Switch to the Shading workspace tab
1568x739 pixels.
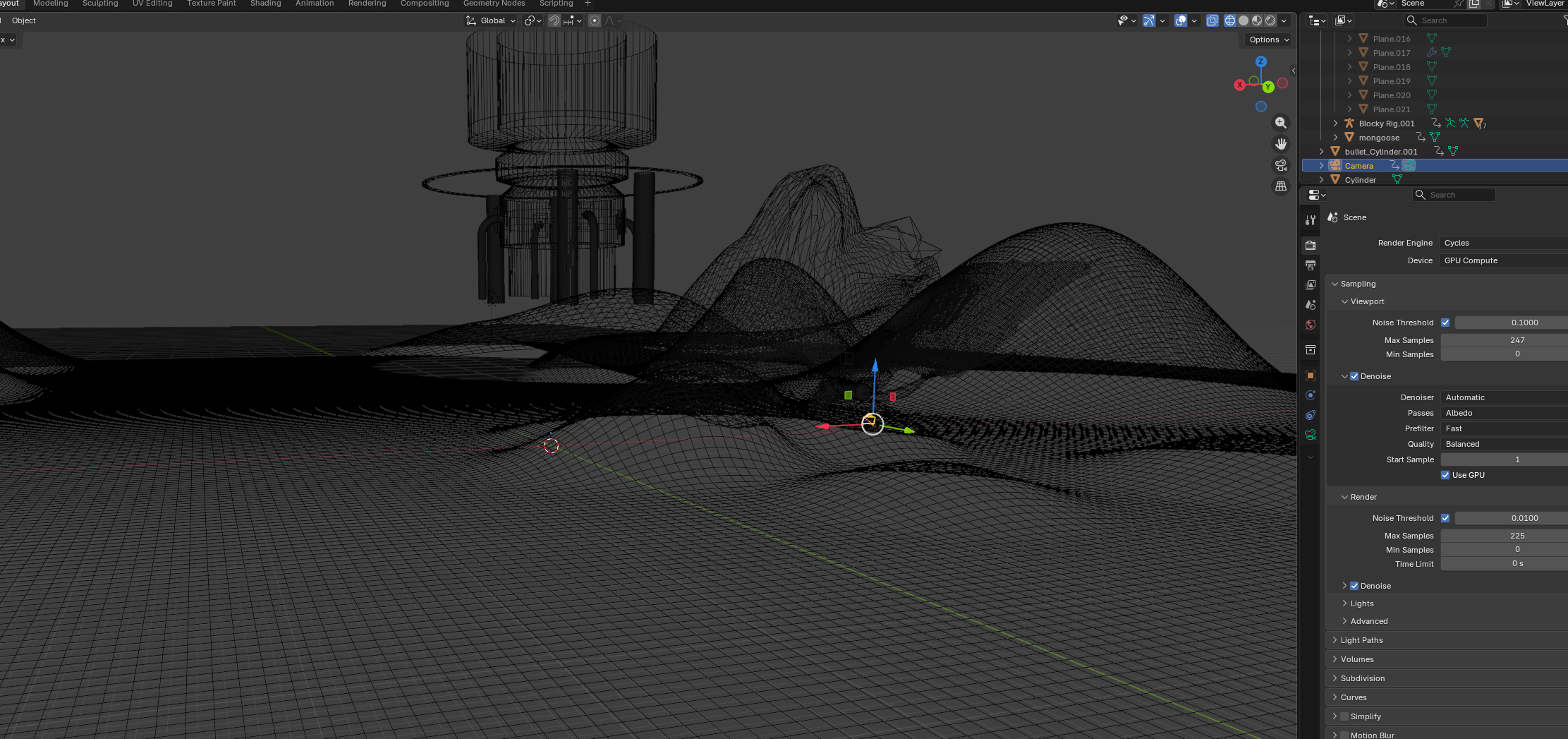pyautogui.click(x=265, y=4)
